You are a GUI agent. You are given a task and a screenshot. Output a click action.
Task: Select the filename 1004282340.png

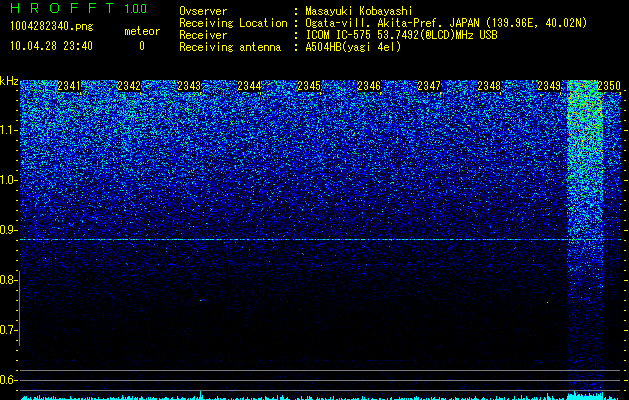pyautogui.click(x=52, y=26)
